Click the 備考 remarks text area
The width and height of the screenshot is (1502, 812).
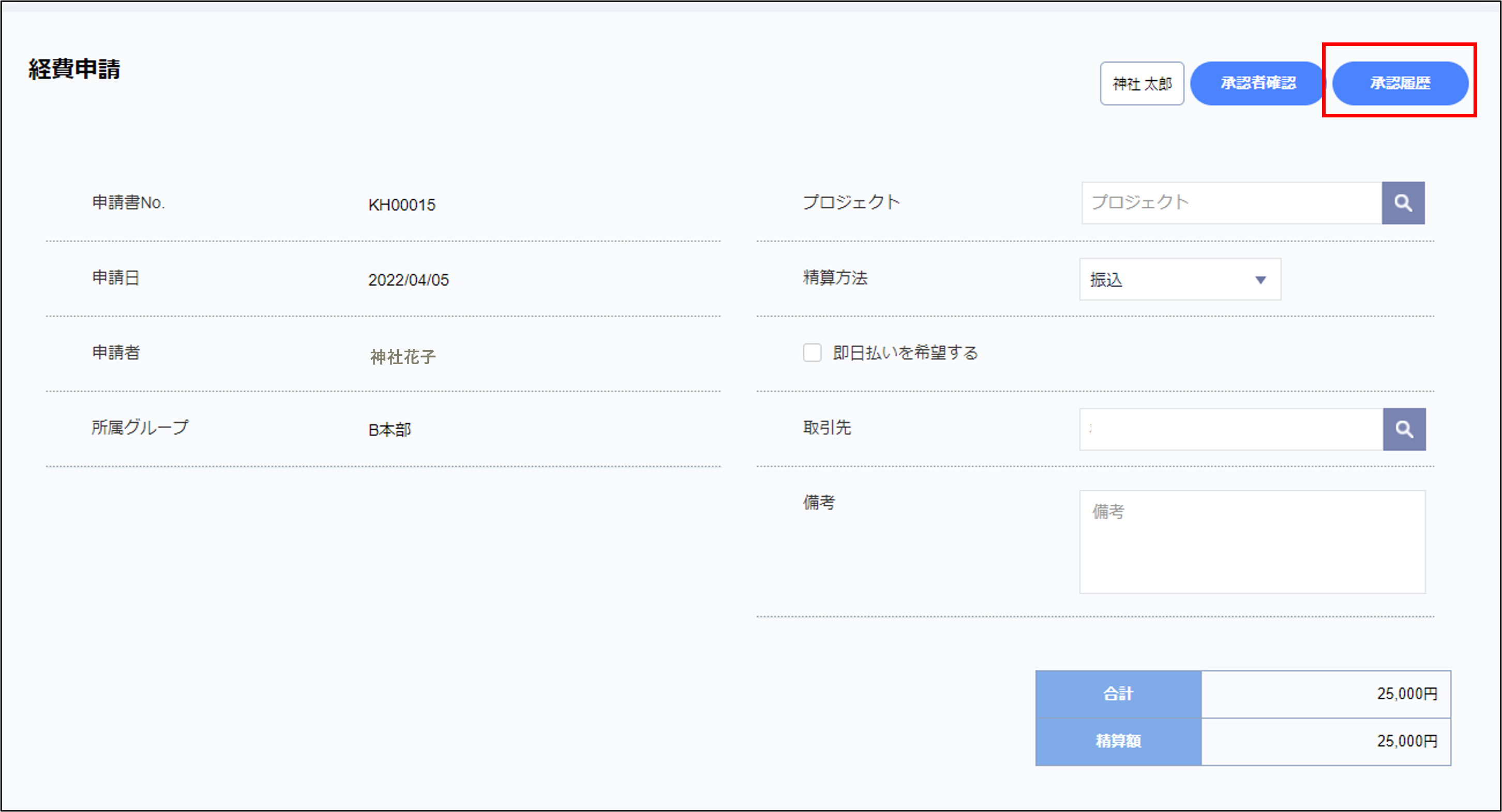pos(1252,542)
